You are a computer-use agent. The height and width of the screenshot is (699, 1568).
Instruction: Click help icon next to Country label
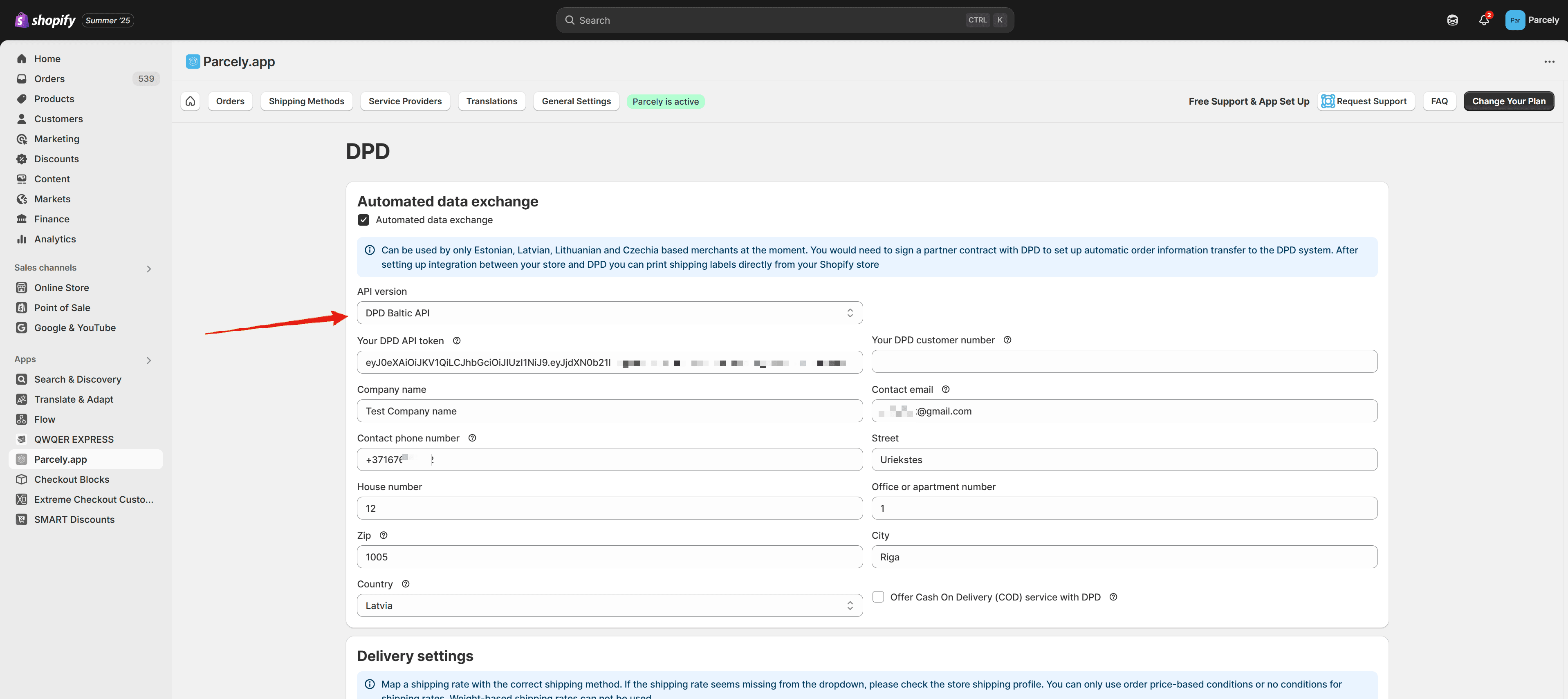[x=406, y=584]
